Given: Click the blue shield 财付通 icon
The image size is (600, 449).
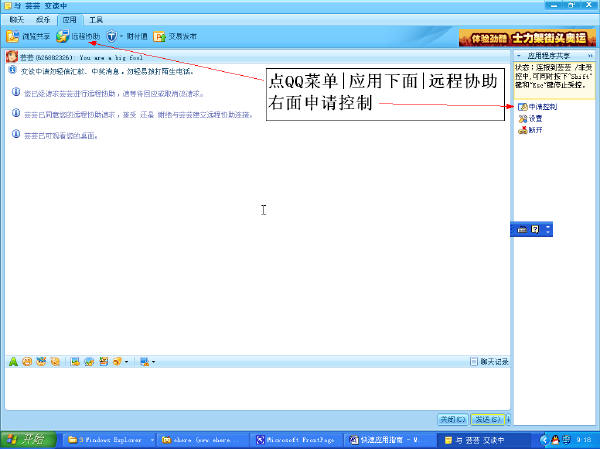Looking at the screenshot, I should point(111,36).
